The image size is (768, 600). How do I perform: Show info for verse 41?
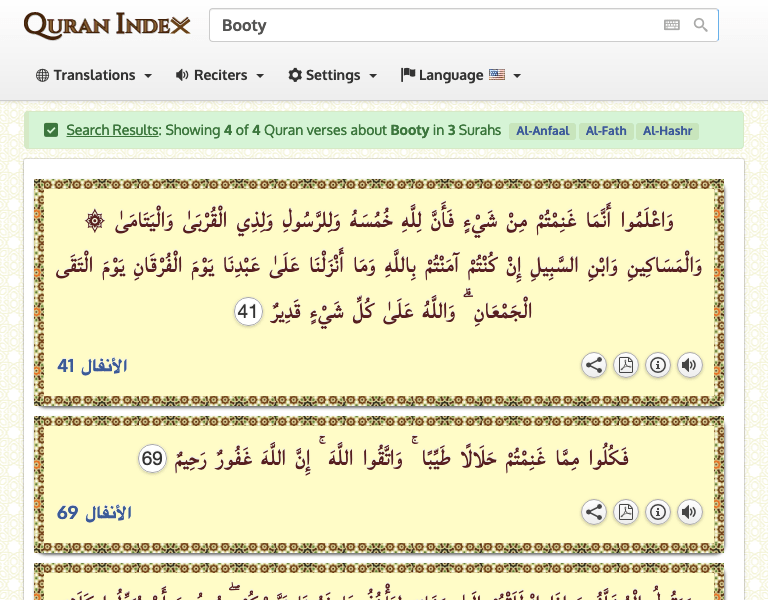tap(658, 365)
